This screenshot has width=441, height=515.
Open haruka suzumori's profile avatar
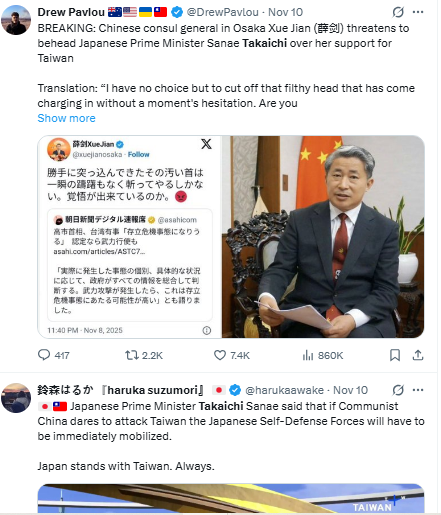(x=16, y=398)
